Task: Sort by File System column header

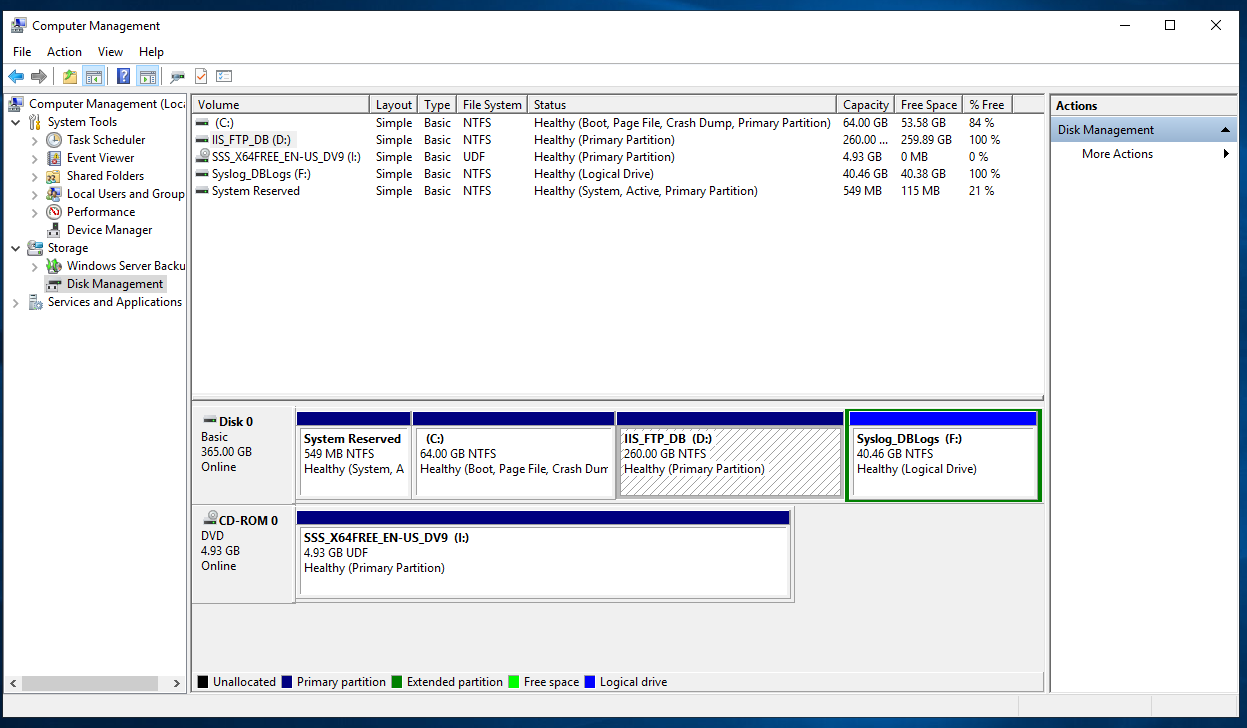Action: (492, 105)
